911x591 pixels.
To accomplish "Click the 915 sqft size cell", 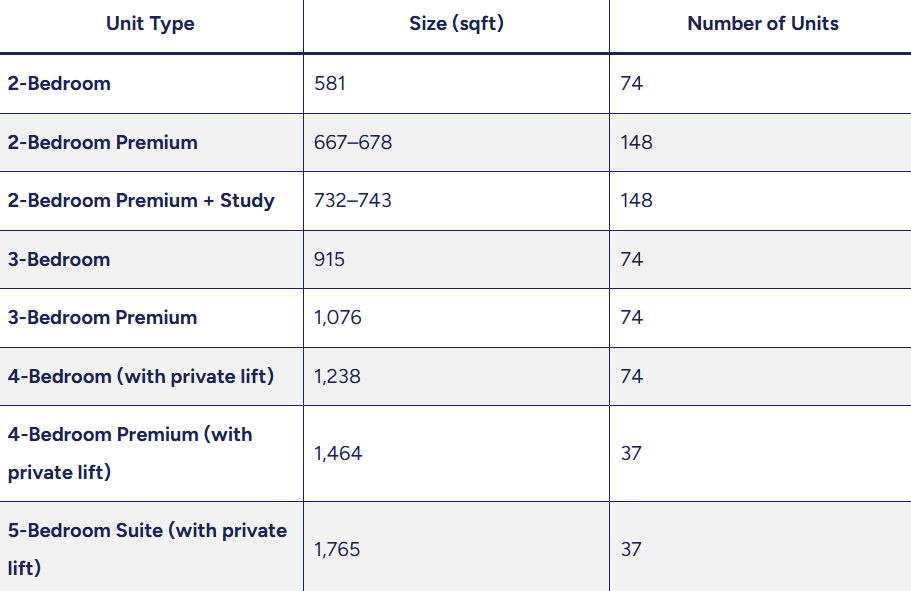I will [330, 259].
